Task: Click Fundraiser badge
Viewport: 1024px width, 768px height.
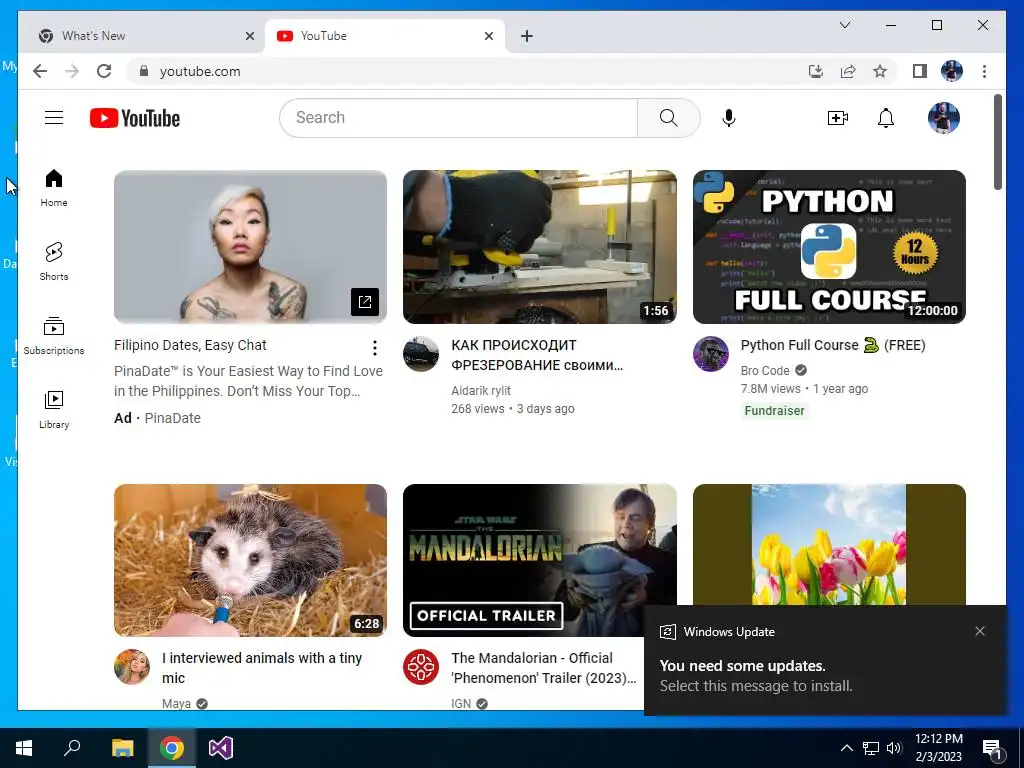Action: tap(774, 411)
